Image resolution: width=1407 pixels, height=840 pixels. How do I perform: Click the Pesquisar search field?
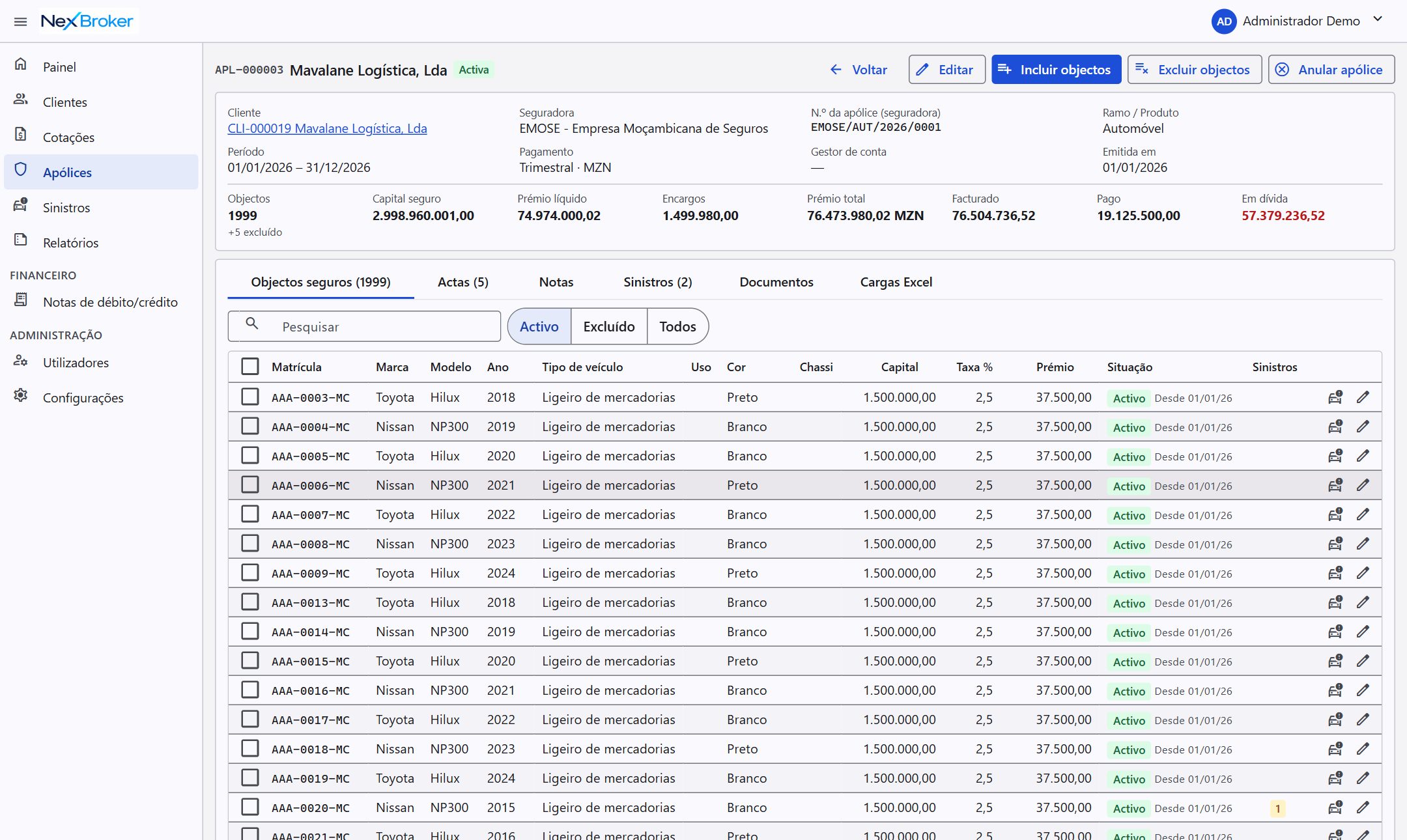pos(364,326)
